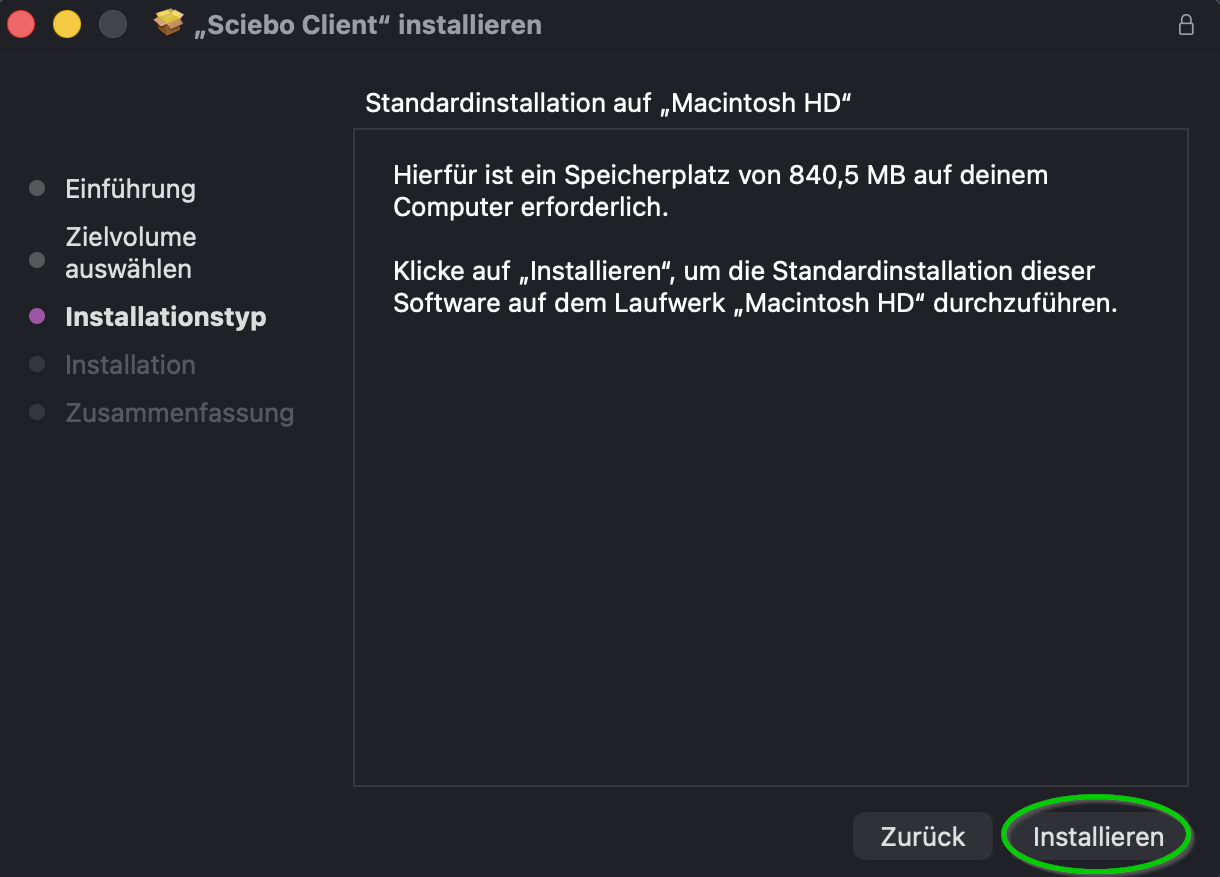Select the Installation step
1220x877 pixels.
point(130,365)
